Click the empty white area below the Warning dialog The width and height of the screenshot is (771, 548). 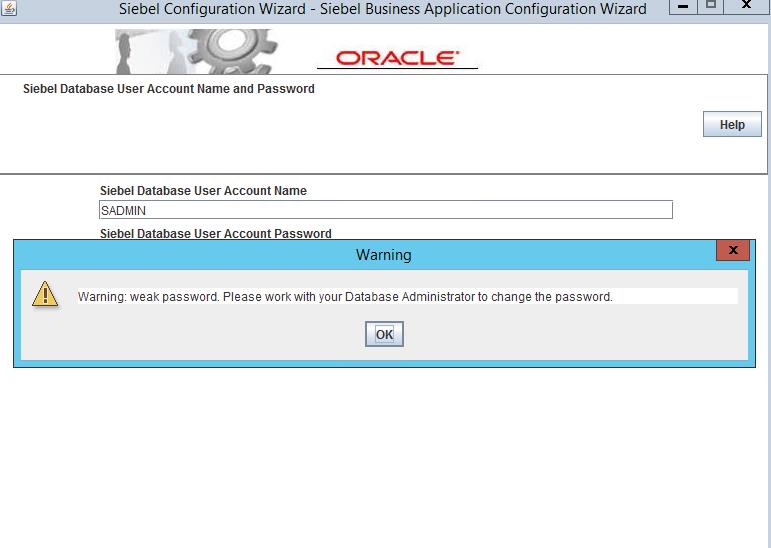pyautogui.click(x=385, y=450)
